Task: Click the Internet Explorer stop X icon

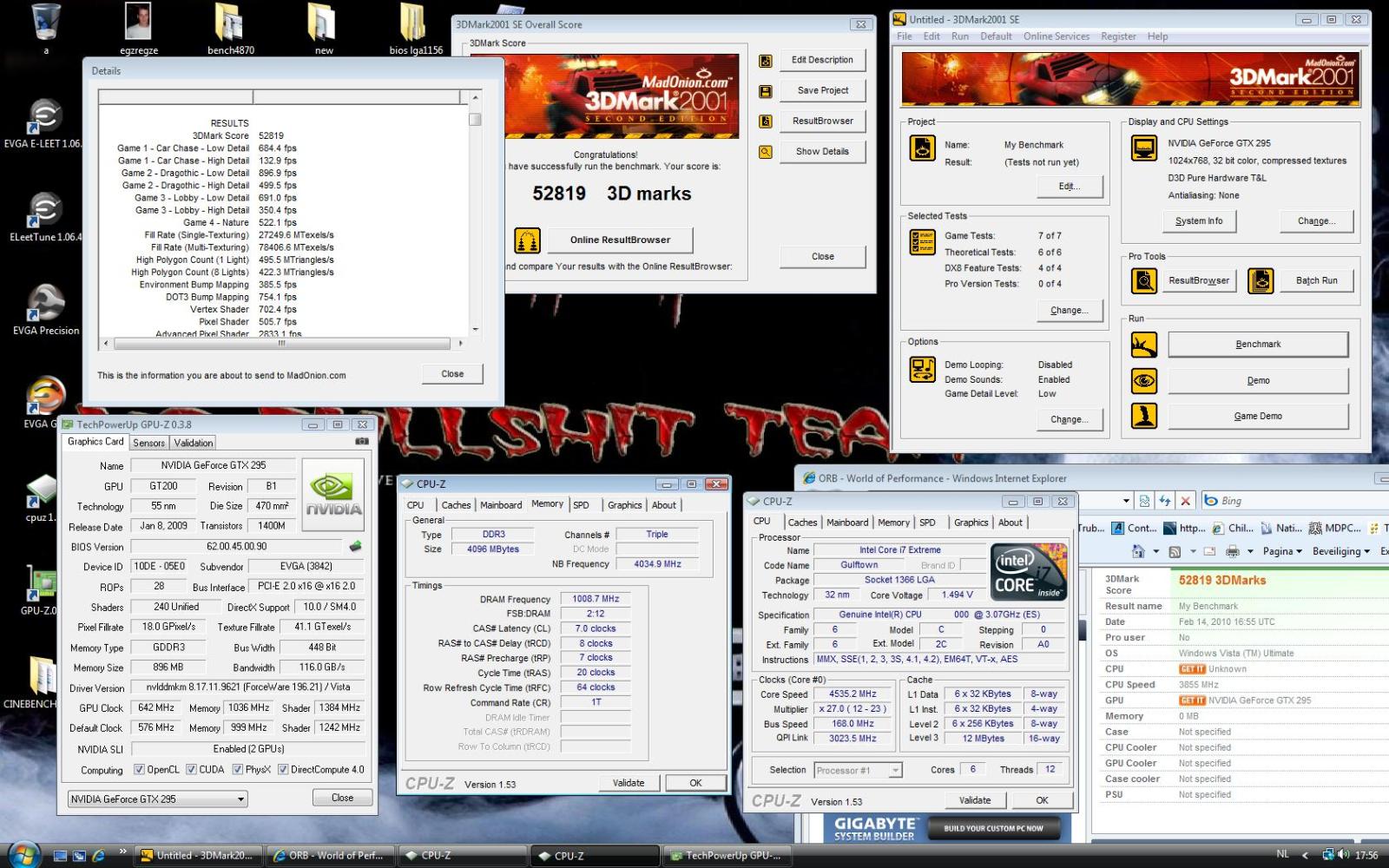Action: tap(1186, 501)
